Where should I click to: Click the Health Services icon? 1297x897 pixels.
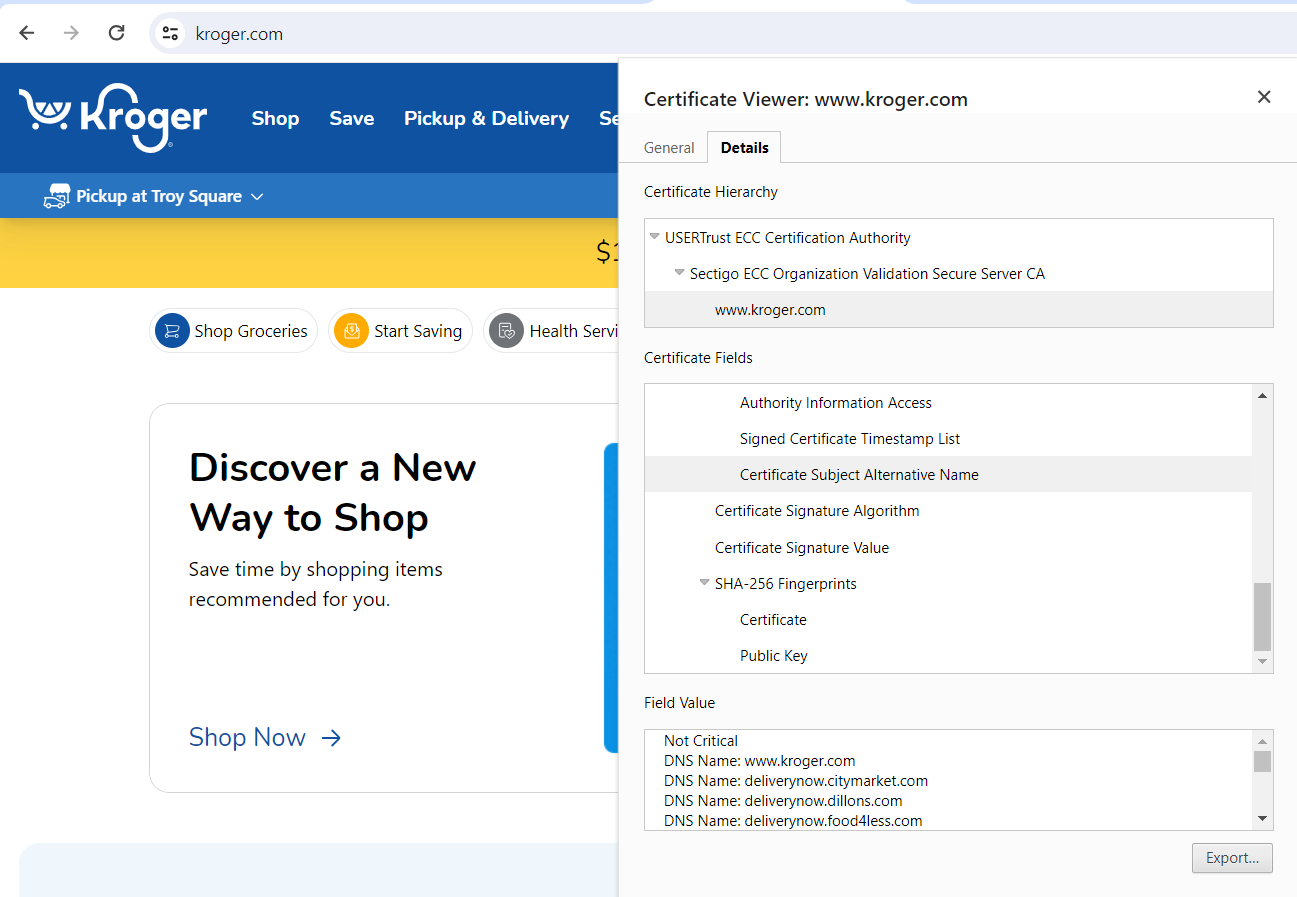tap(506, 331)
